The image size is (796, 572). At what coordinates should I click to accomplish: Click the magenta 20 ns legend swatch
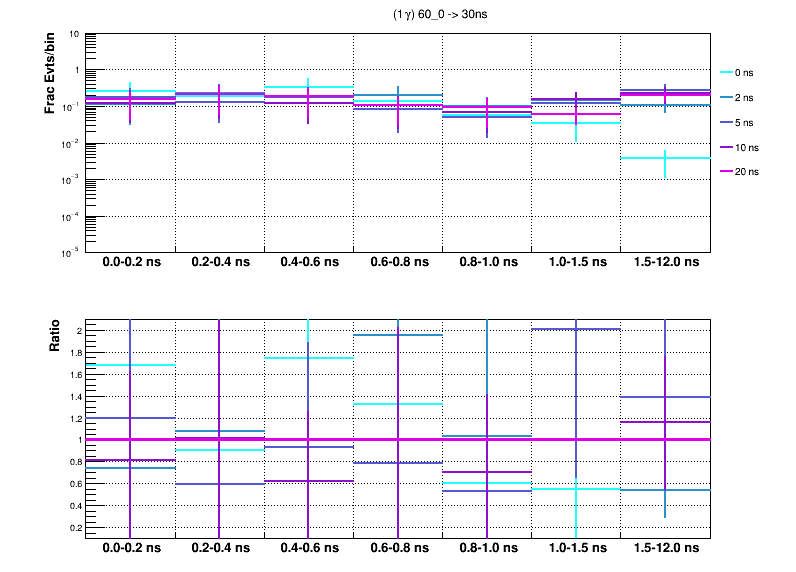[x=726, y=172]
